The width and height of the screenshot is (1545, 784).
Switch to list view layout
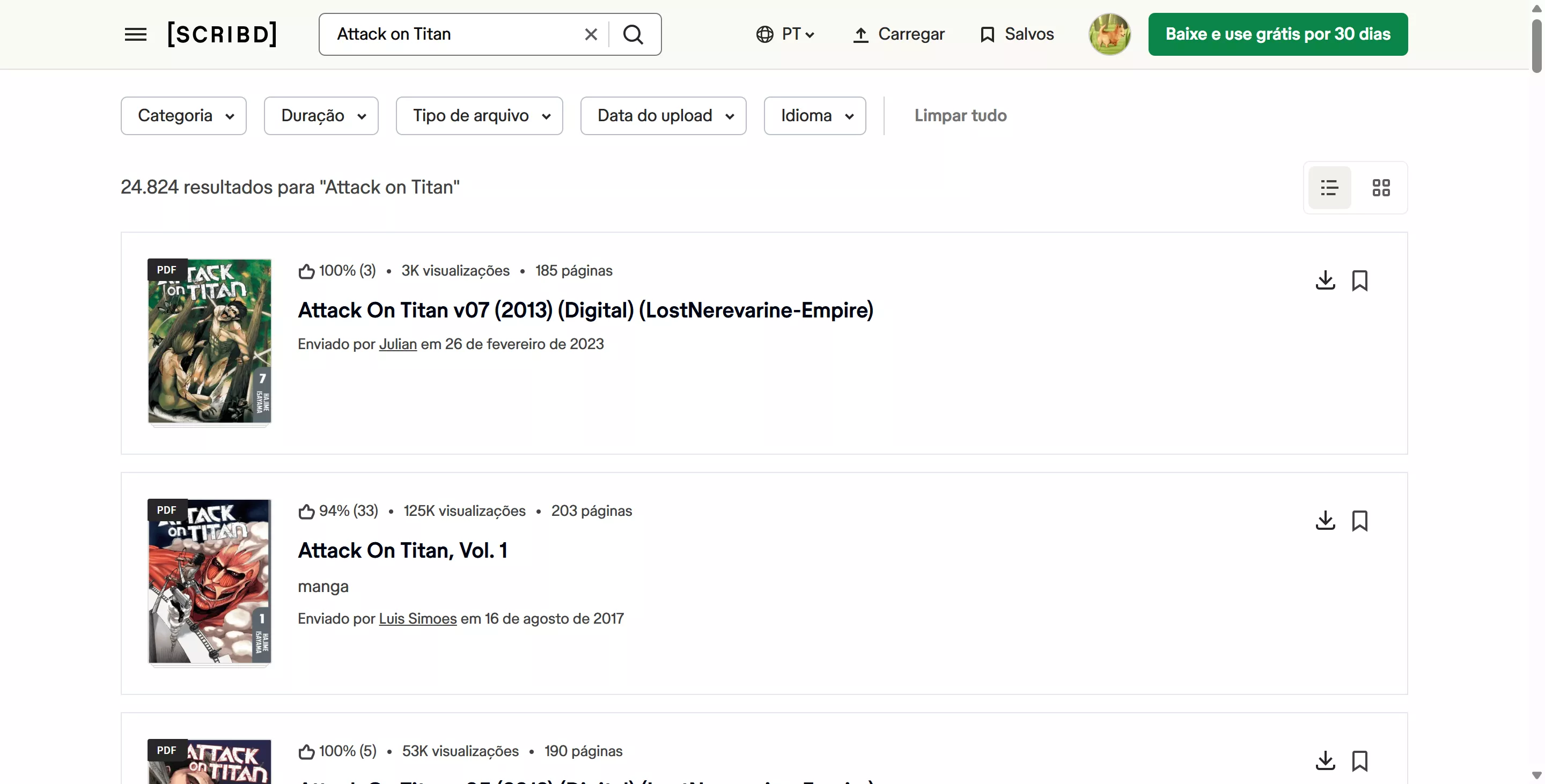tap(1329, 188)
